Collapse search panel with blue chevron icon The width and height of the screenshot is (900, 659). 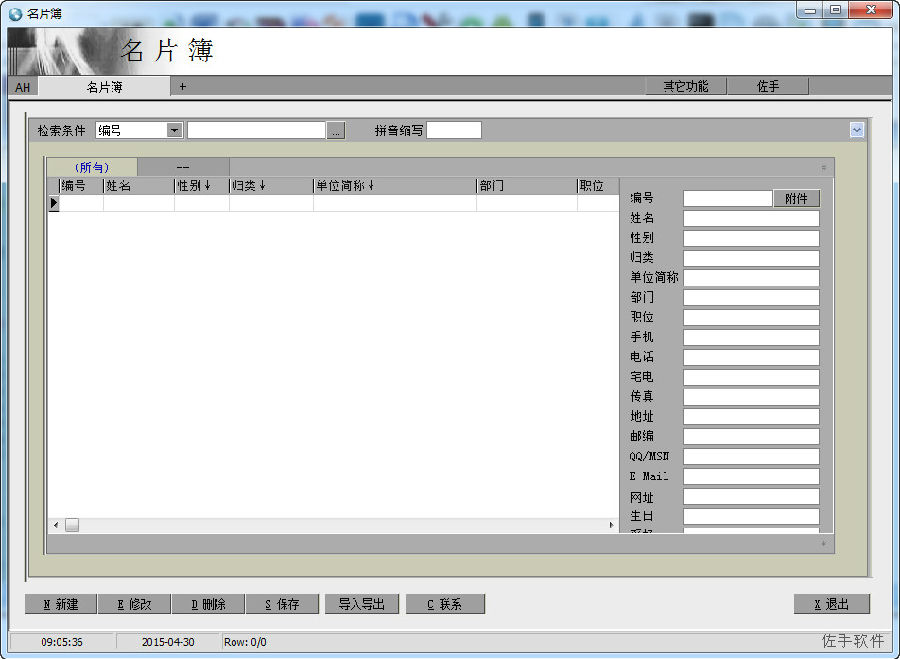[856, 130]
